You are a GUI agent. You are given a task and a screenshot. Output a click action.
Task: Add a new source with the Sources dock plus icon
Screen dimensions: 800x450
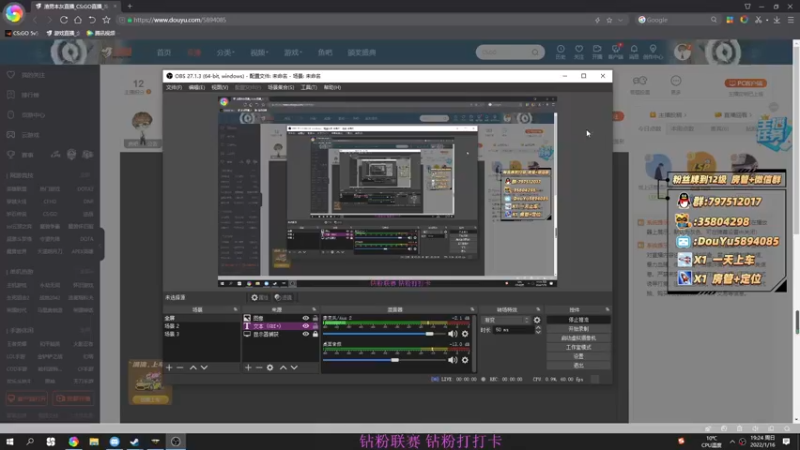click(248, 367)
